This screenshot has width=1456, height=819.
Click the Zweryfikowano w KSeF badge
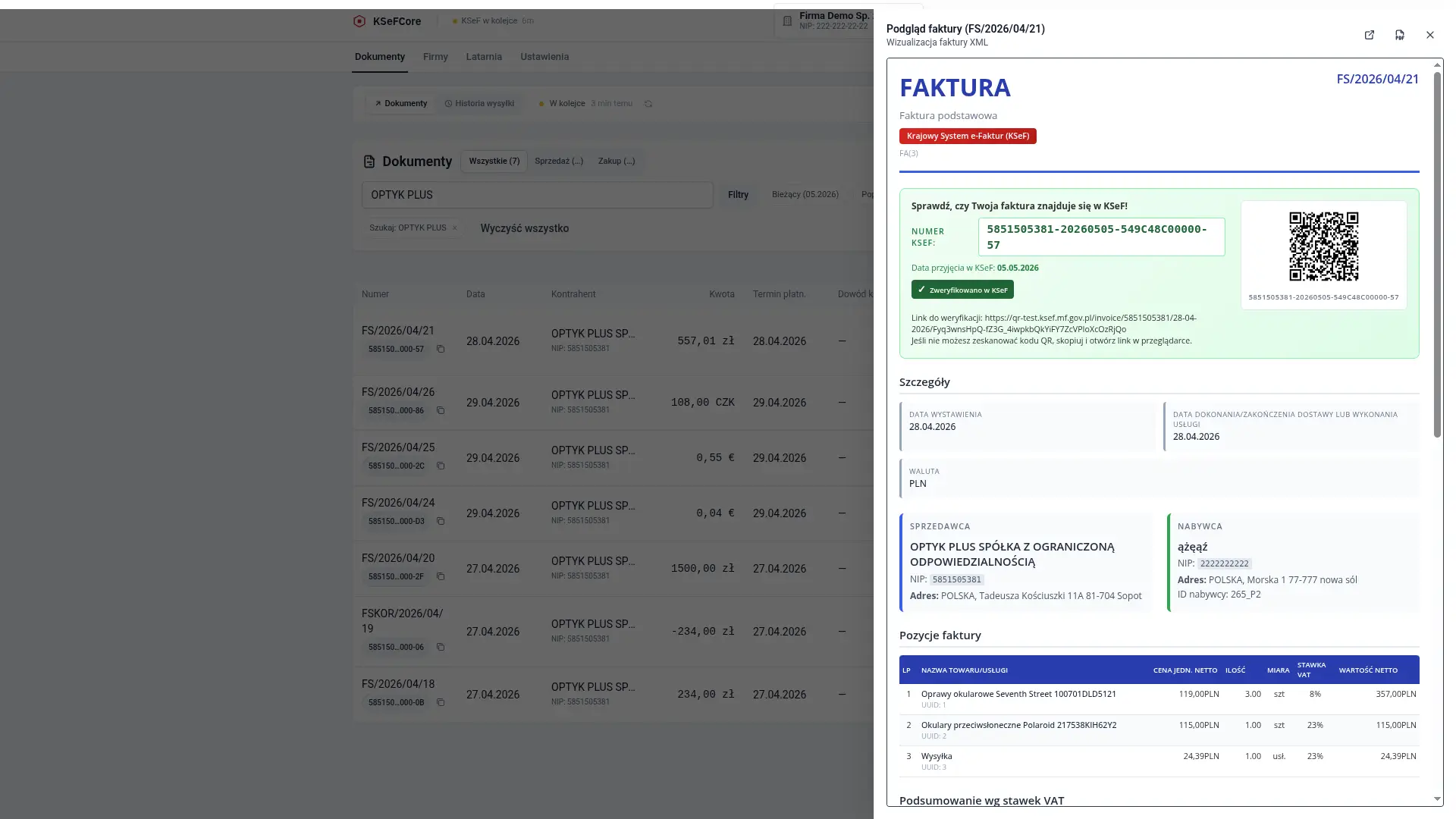click(x=962, y=290)
